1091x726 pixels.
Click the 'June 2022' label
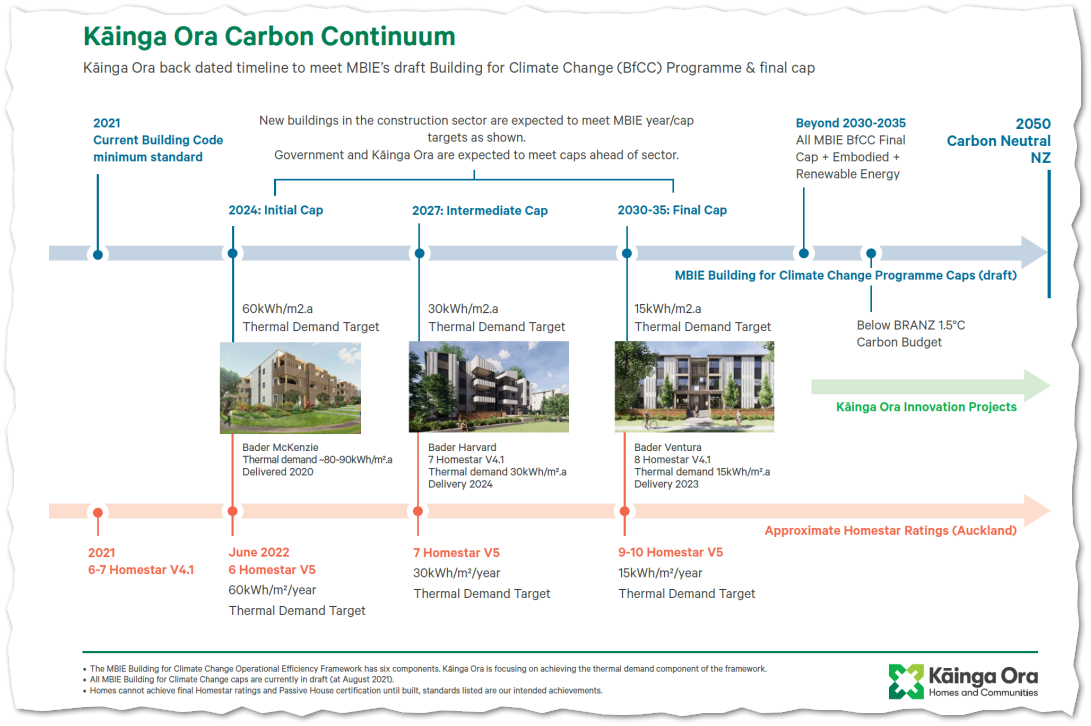coord(259,552)
